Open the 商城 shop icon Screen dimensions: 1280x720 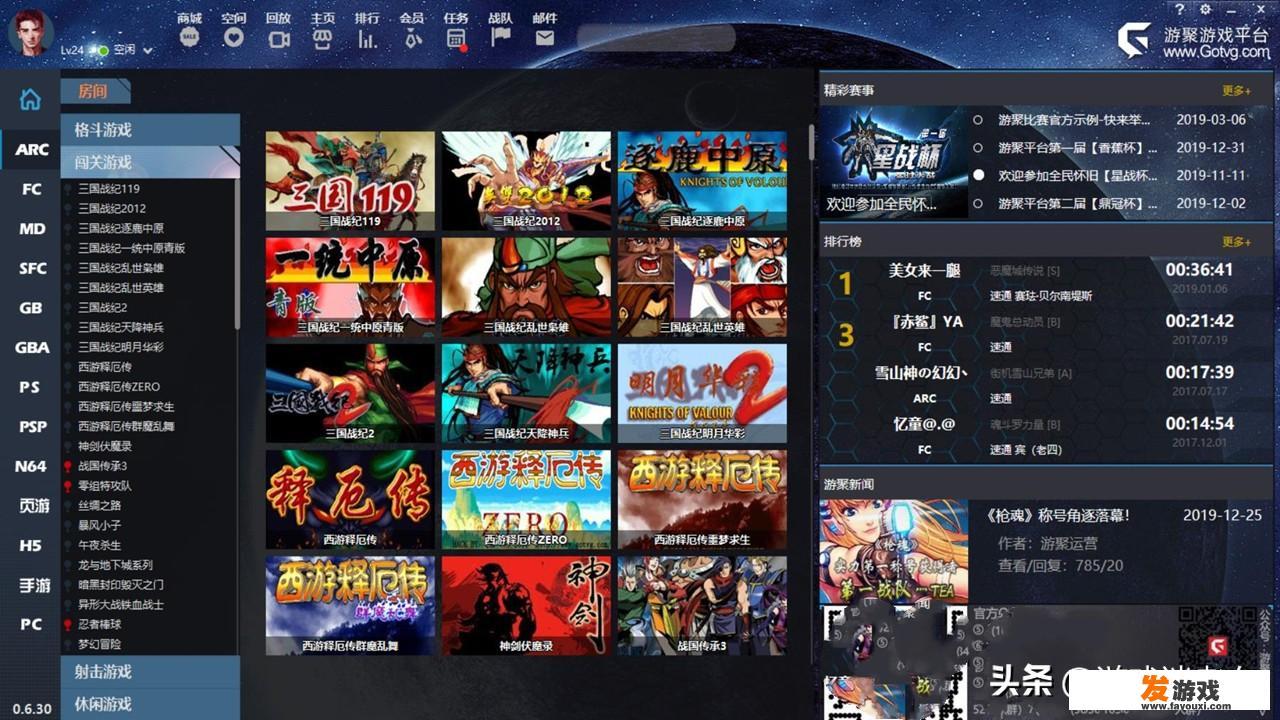click(x=189, y=38)
